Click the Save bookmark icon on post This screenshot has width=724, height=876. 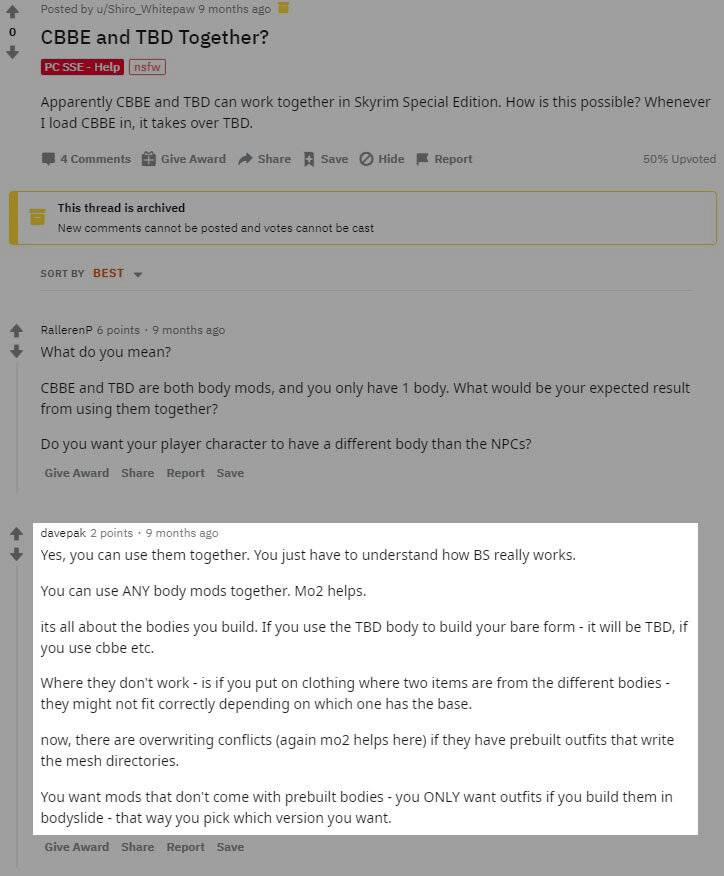click(309, 159)
